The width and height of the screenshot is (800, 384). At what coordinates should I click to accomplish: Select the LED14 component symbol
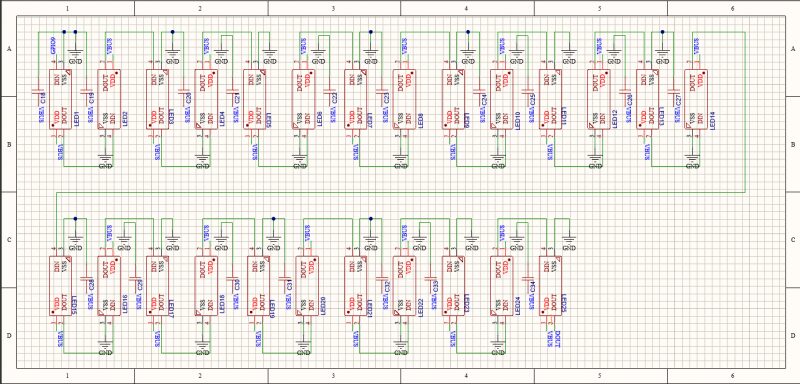click(x=696, y=99)
